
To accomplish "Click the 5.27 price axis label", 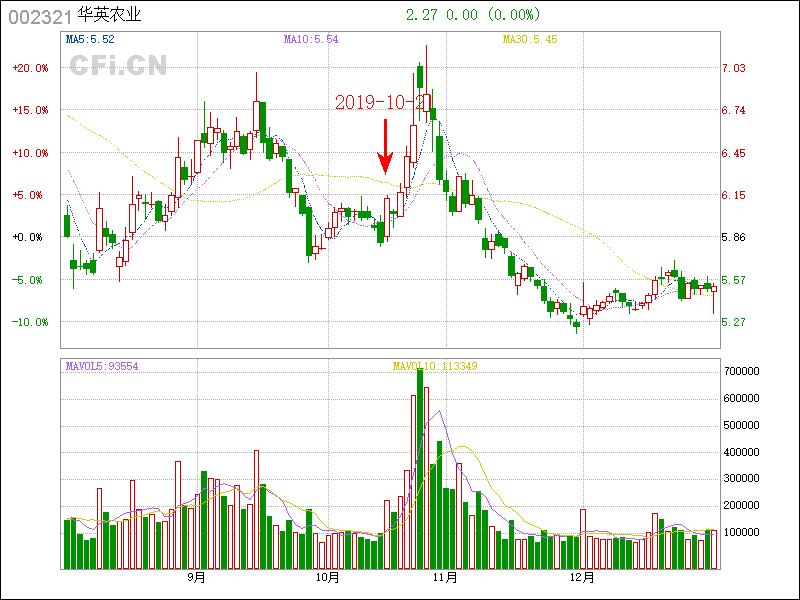I will coord(734,322).
